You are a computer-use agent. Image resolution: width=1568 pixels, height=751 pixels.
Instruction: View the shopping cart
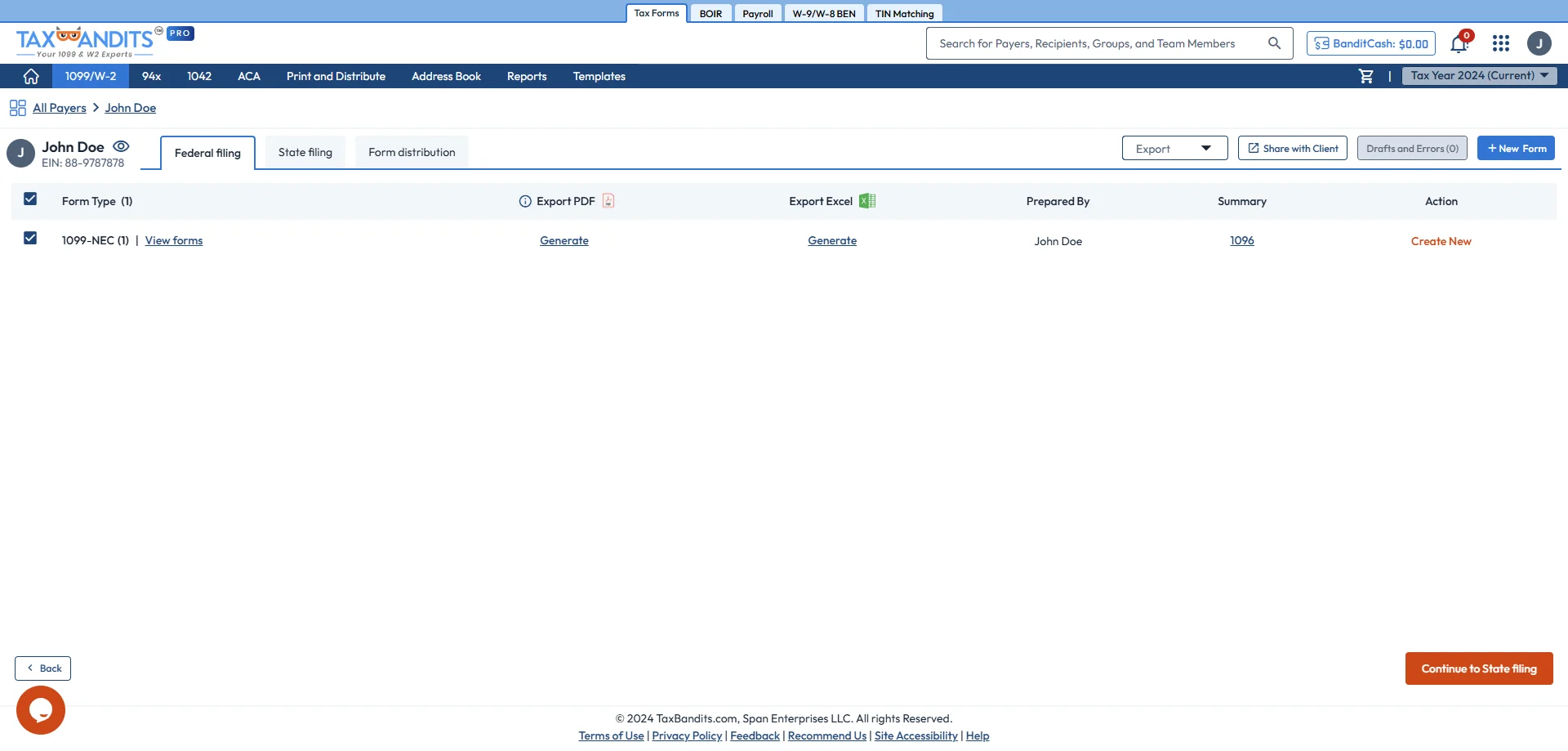coord(1365,75)
